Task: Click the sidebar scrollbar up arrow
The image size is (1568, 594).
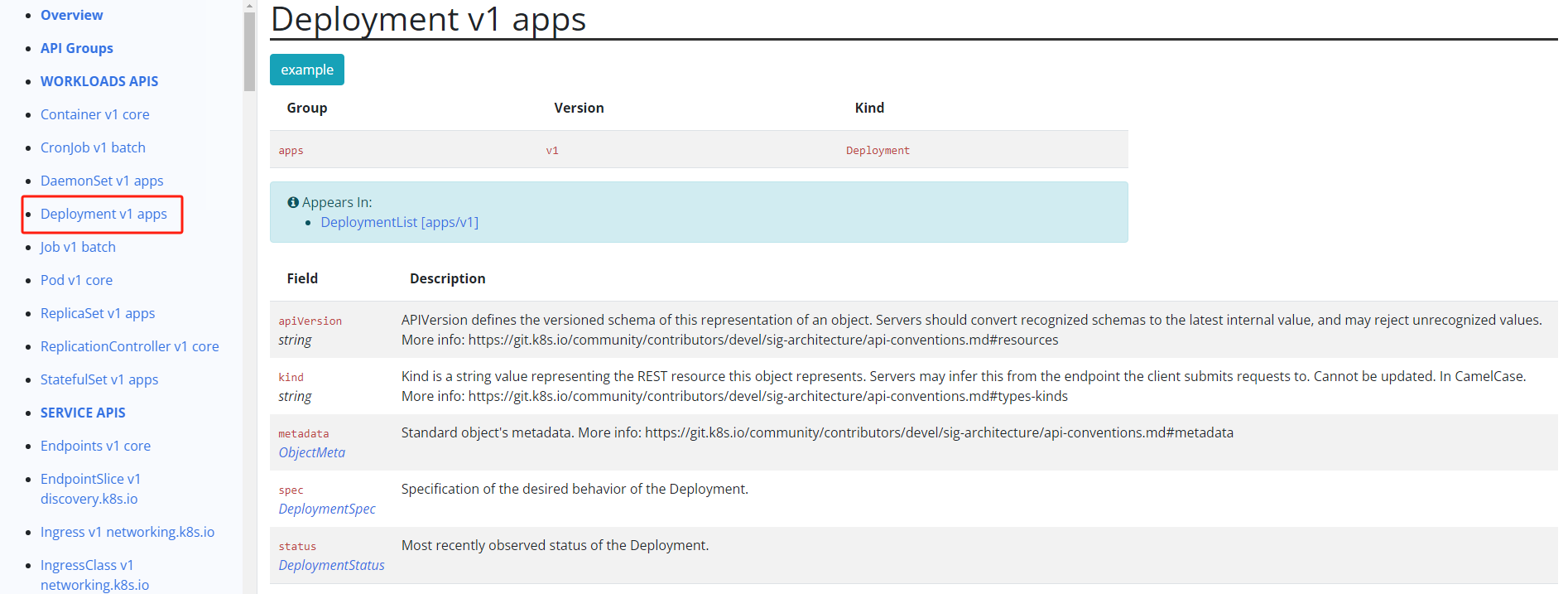Action: (x=249, y=5)
